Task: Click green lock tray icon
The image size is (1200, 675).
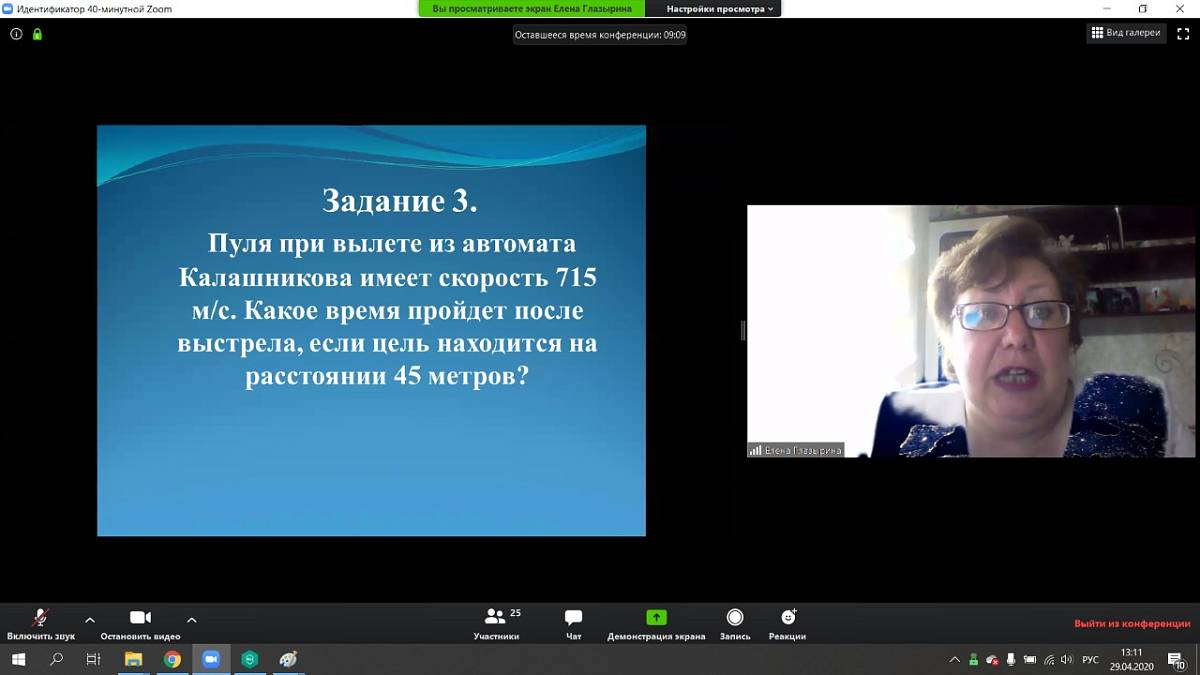Action: point(974,660)
